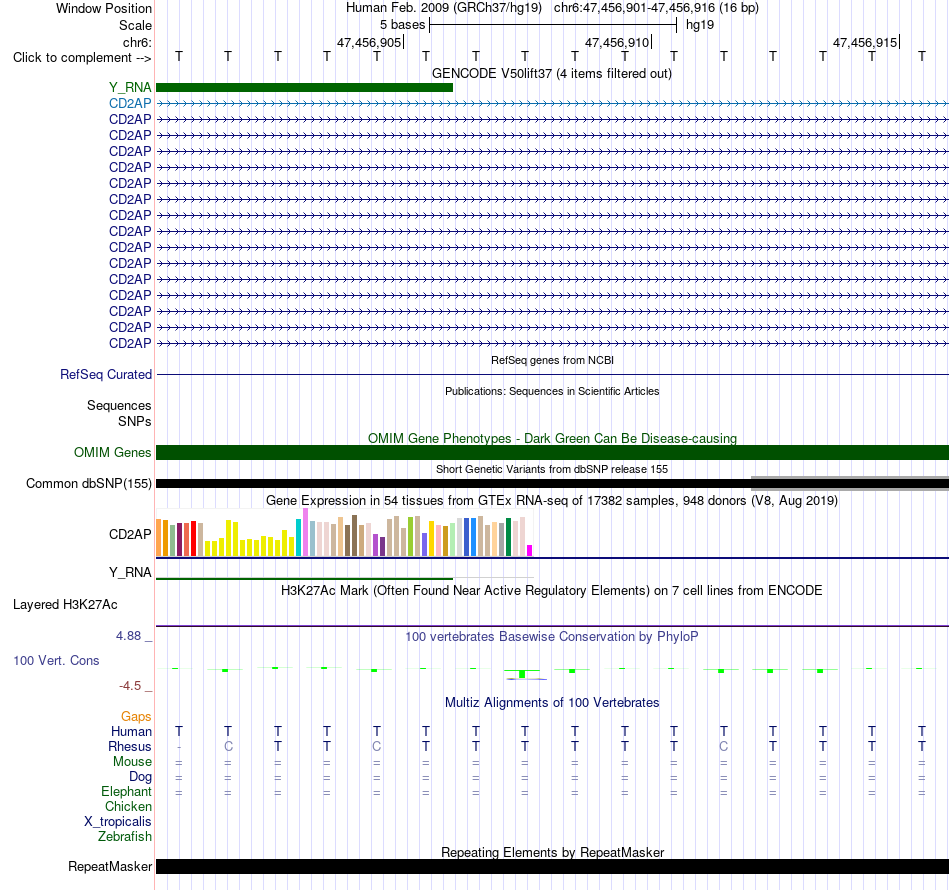Click the 100 Vert. Cons label
The width and height of the screenshot is (950, 890).
(x=56, y=660)
